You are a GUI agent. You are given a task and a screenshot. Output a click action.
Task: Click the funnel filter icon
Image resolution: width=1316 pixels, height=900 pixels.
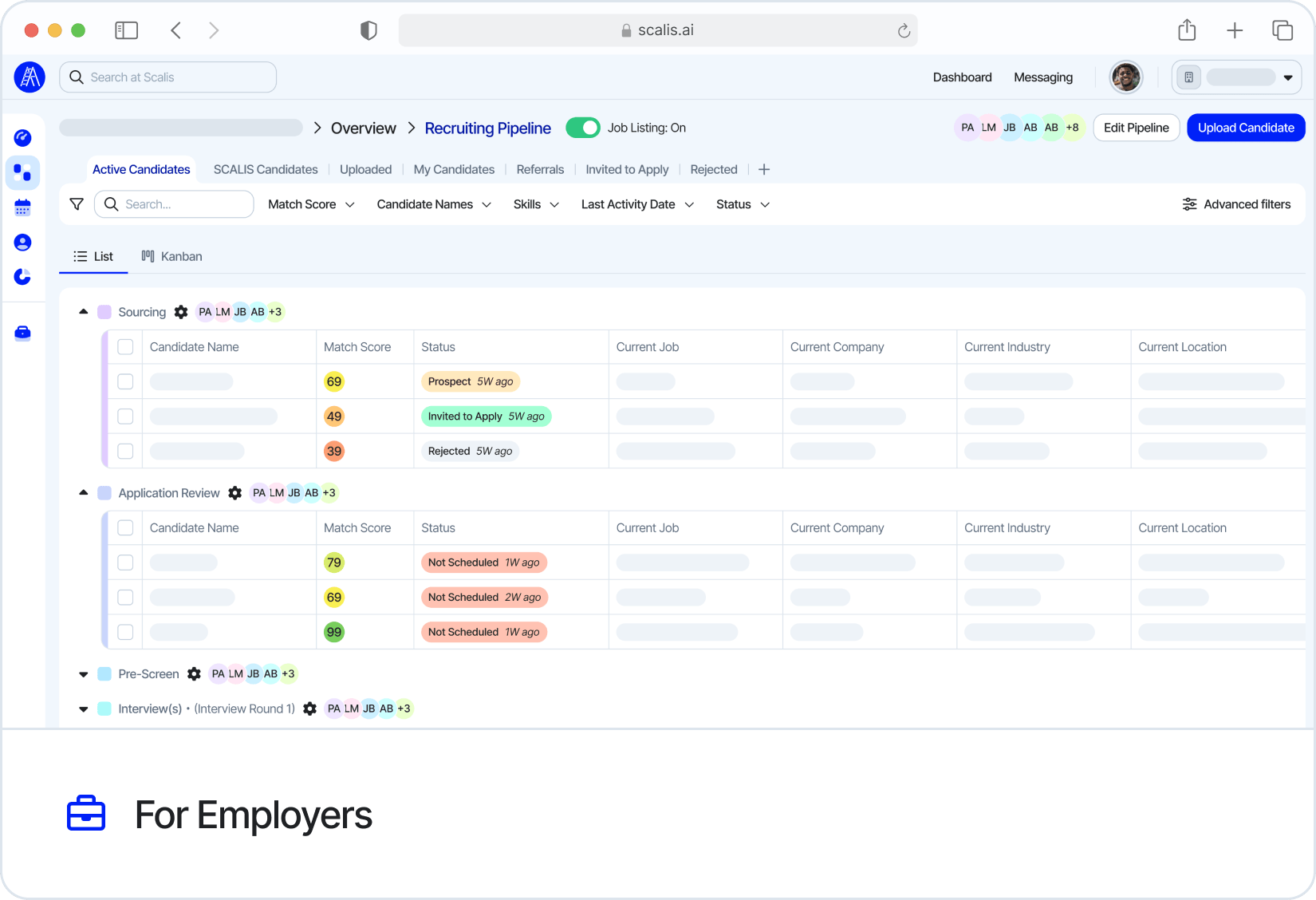click(77, 204)
